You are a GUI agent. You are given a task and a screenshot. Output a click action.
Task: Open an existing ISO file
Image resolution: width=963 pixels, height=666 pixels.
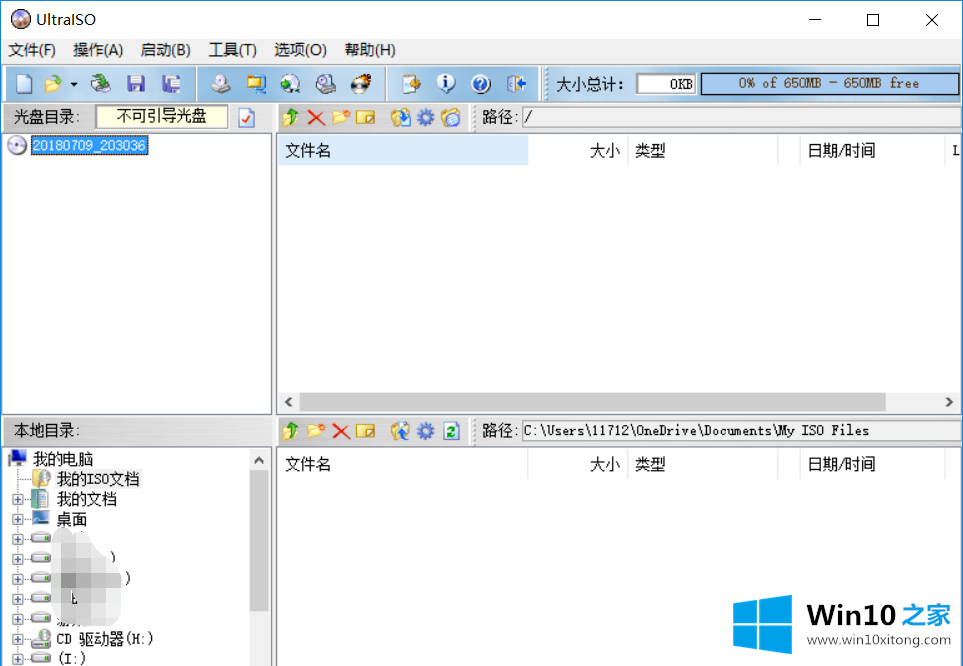tap(53, 84)
